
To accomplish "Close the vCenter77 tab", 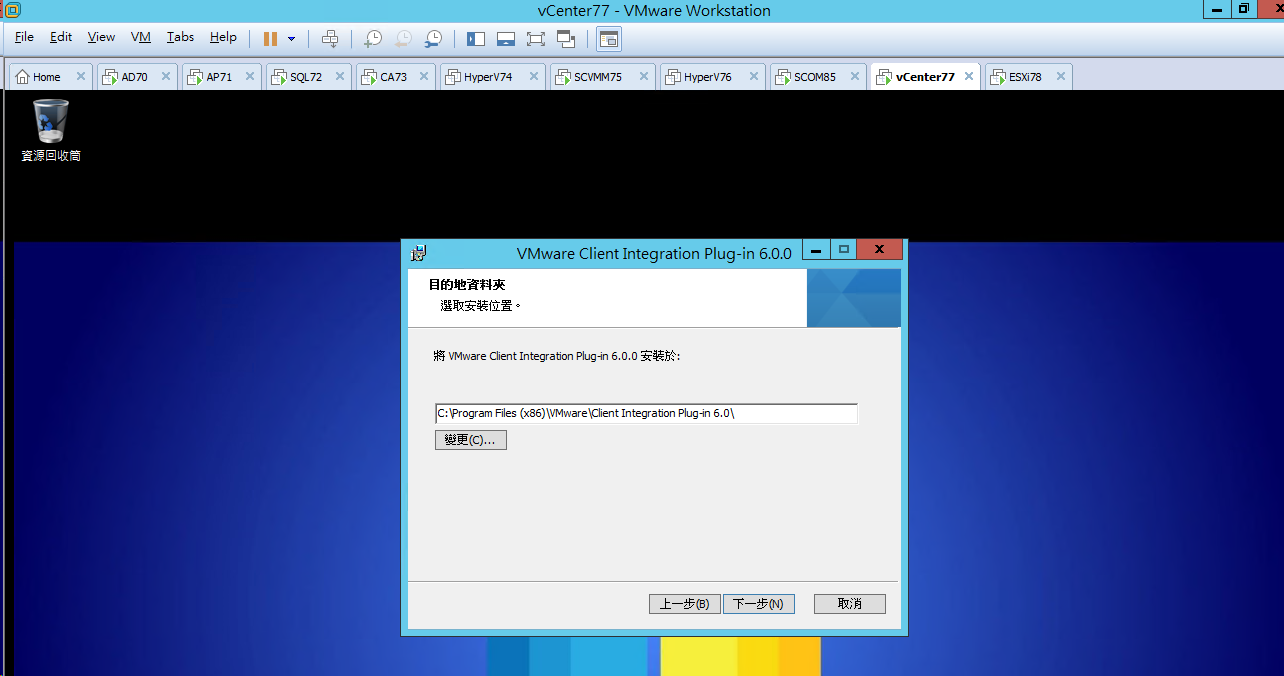I will click(x=968, y=77).
